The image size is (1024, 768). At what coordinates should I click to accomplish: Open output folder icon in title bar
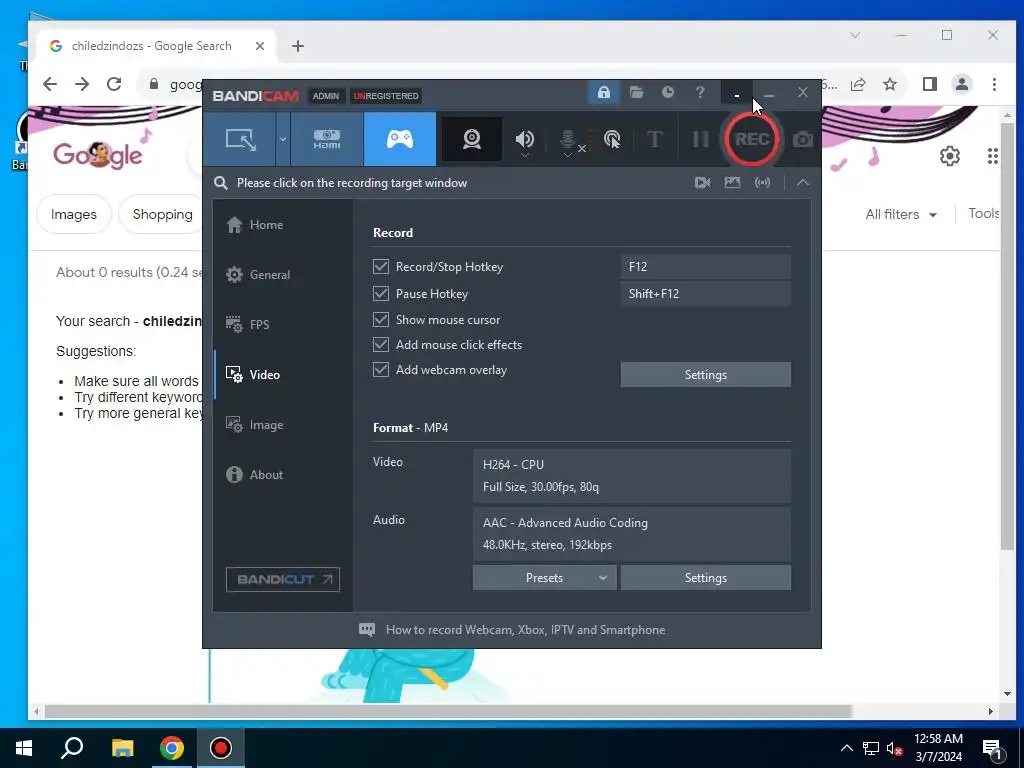coord(636,92)
